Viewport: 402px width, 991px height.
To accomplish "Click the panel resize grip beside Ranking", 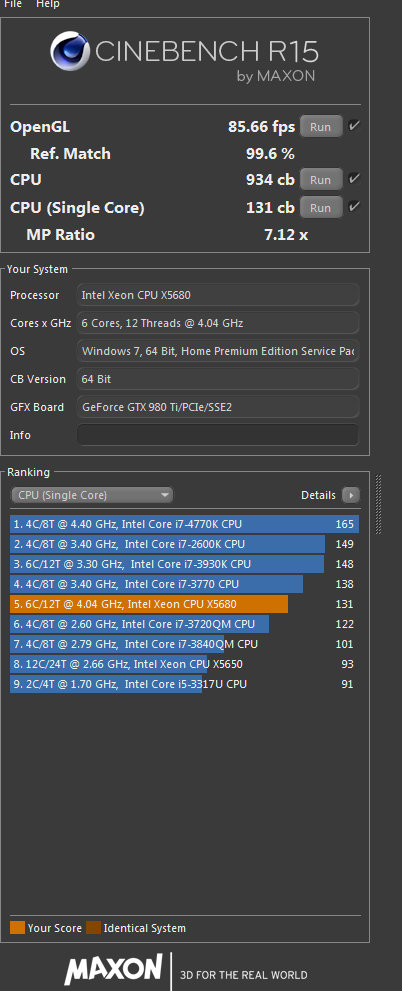I will coord(379,504).
